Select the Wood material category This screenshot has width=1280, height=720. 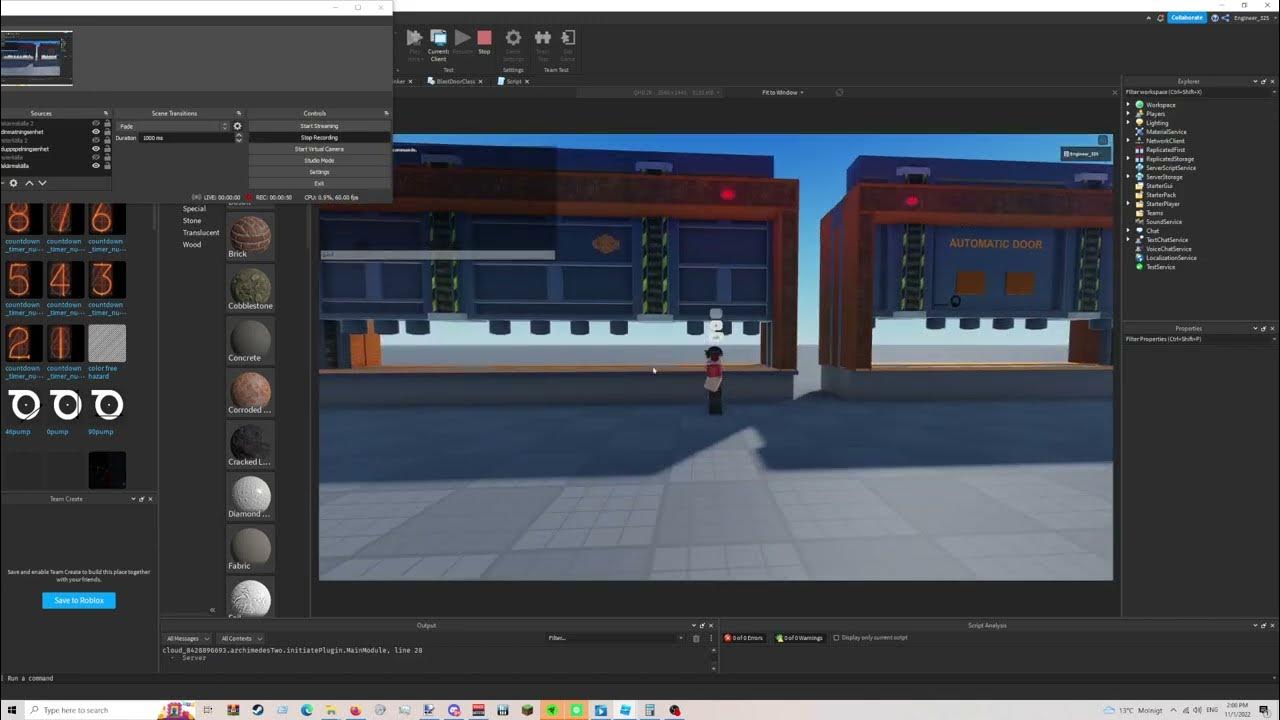(192, 245)
